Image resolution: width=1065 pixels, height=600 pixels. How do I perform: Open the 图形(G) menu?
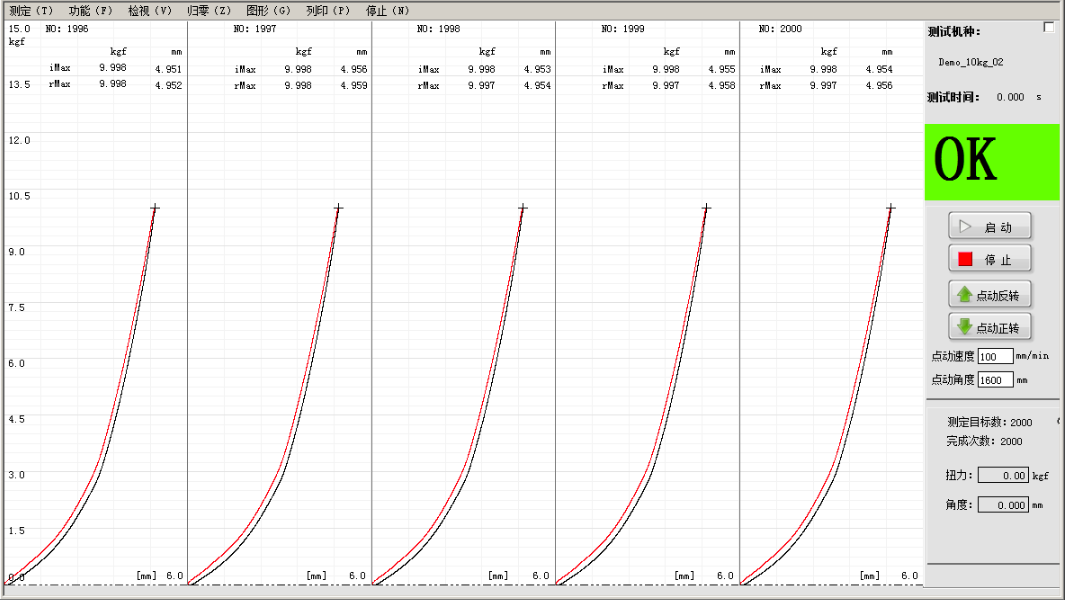[x=268, y=10]
